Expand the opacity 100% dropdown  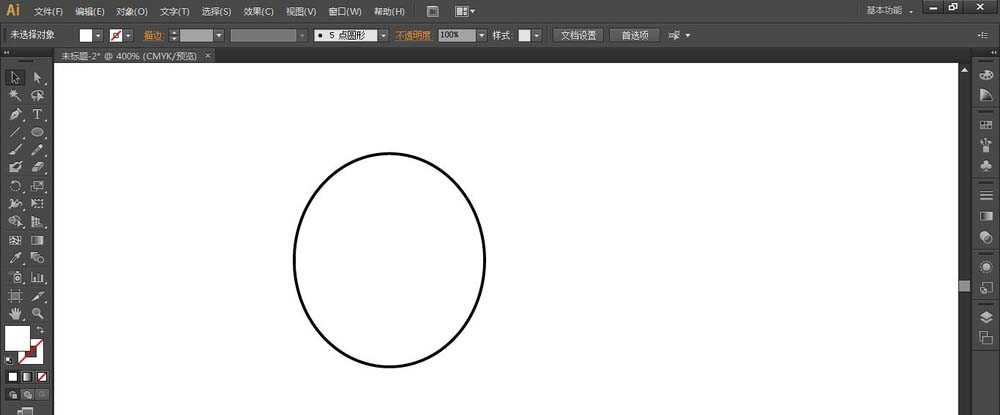pyautogui.click(x=481, y=35)
